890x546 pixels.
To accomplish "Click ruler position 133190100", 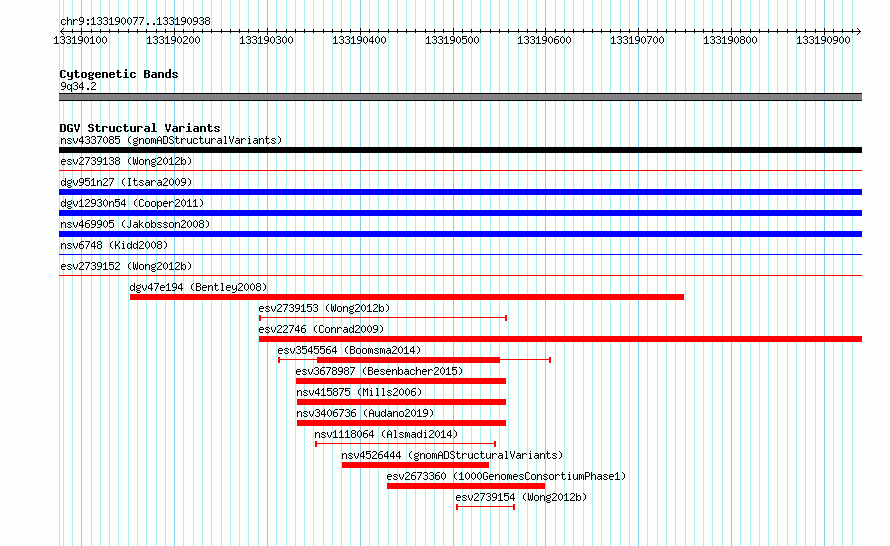I will [80, 40].
